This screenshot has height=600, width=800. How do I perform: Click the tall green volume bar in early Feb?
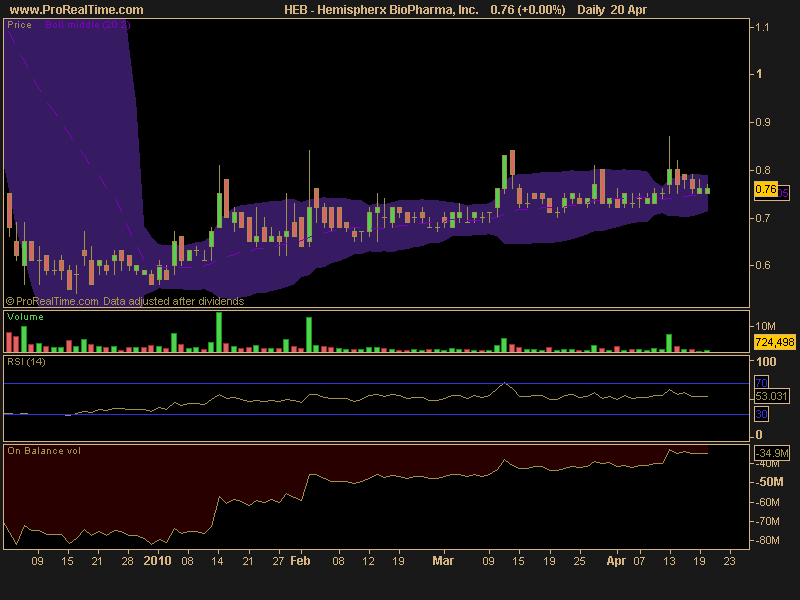(309, 335)
